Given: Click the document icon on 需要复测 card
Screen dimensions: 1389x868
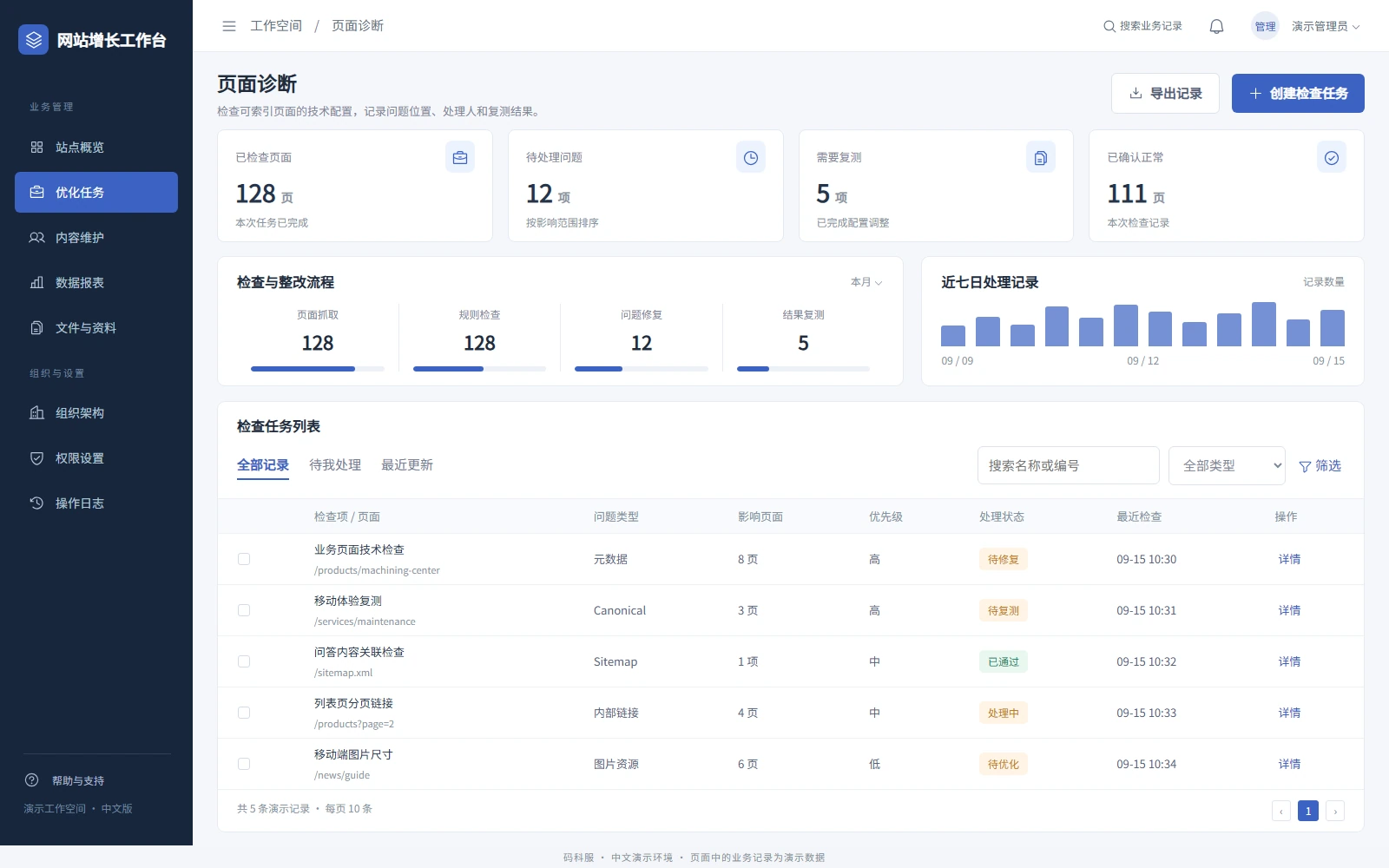Looking at the screenshot, I should coord(1041,157).
